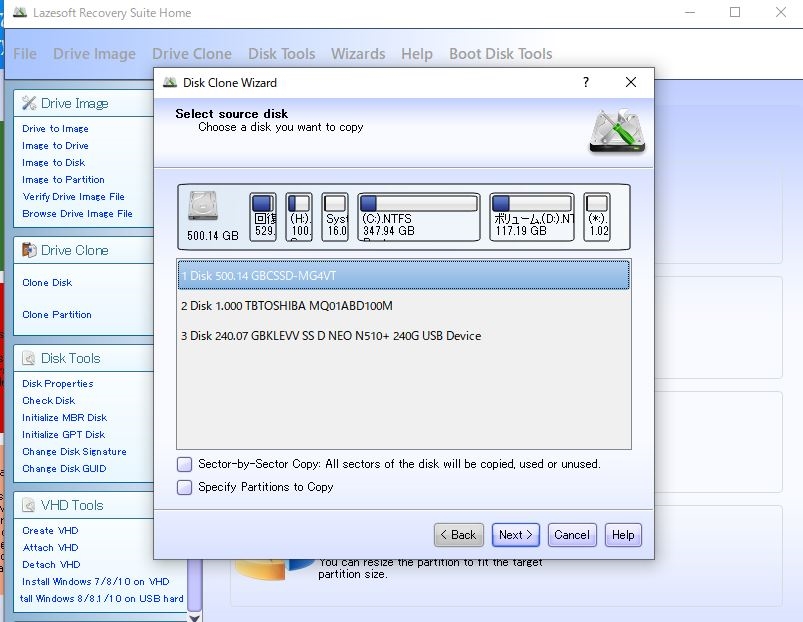The height and width of the screenshot is (622, 803).
Task: Click the Disk Clone Wizard title icon
Action: tap(170, 82)
